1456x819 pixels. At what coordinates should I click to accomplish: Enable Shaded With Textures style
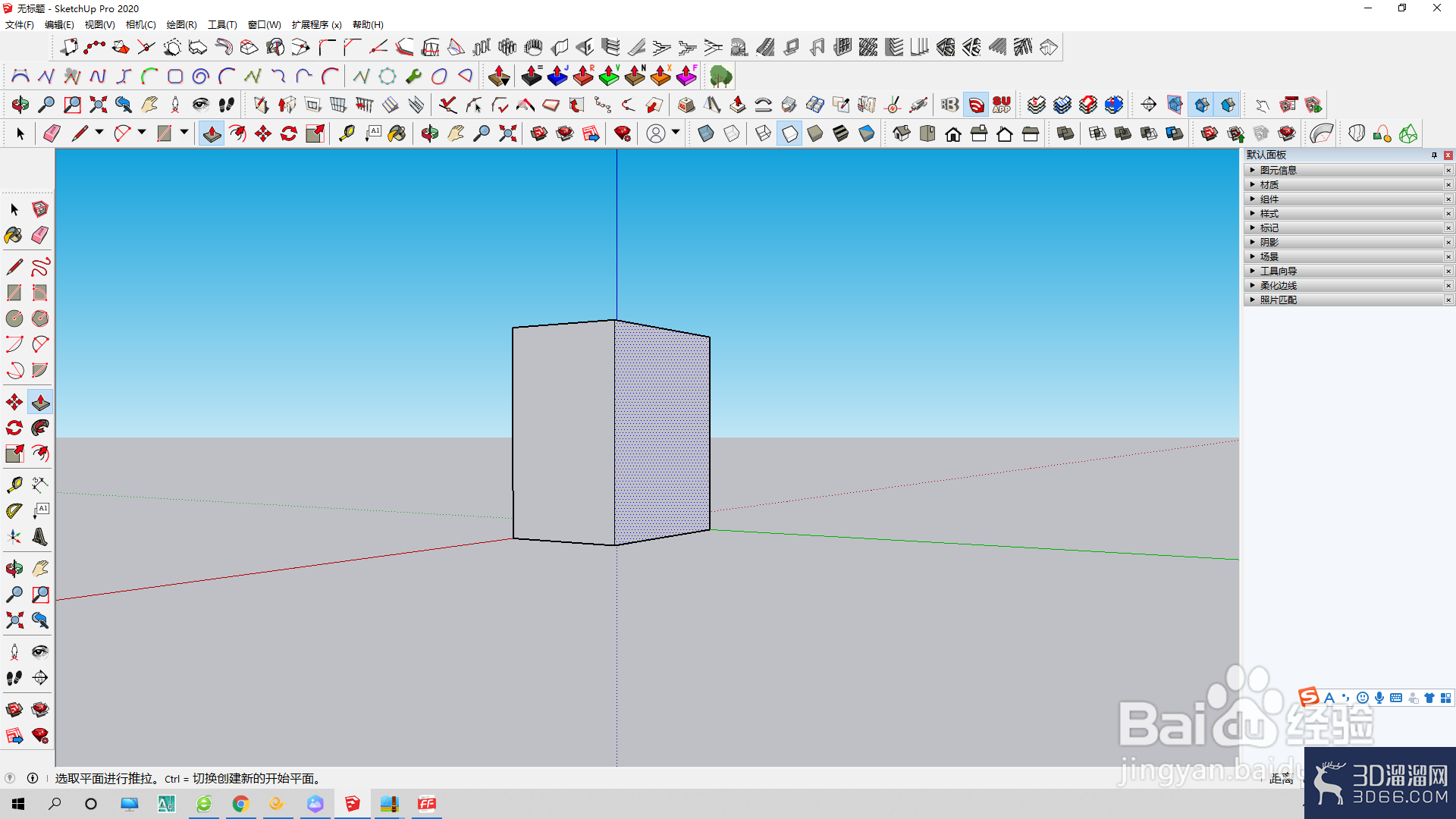pos(841,133)
